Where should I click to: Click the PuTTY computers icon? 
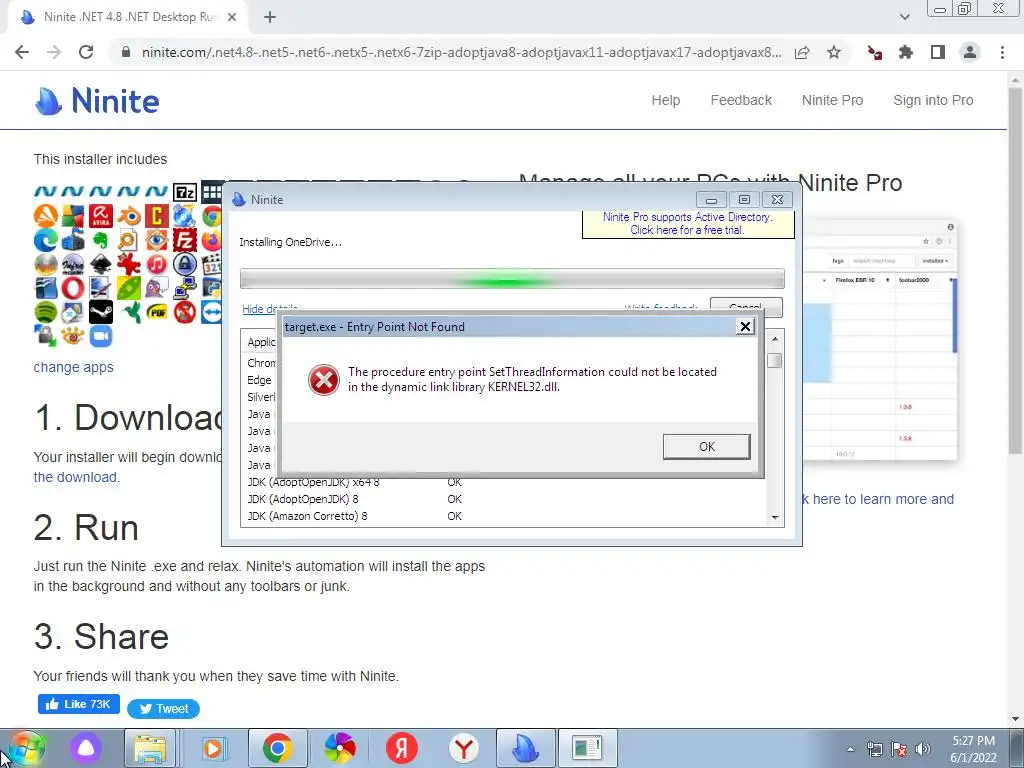(x=185, y=288)
